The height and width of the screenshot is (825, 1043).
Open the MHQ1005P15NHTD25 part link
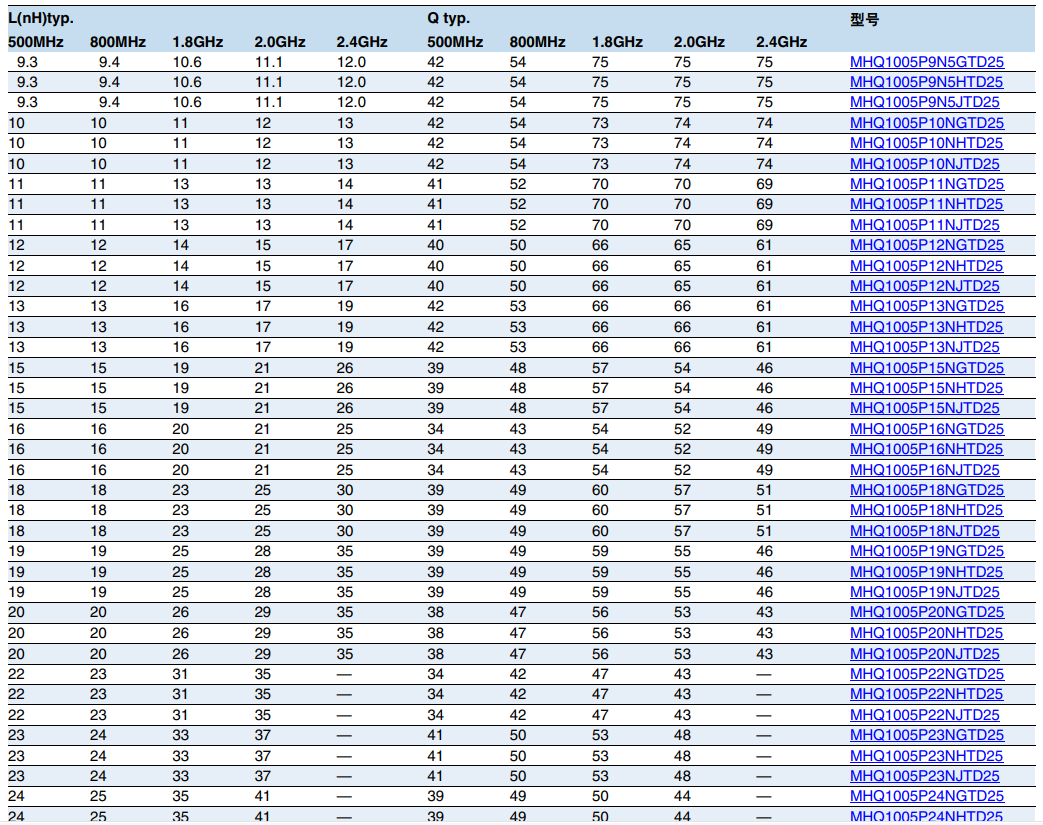[926, 388]
